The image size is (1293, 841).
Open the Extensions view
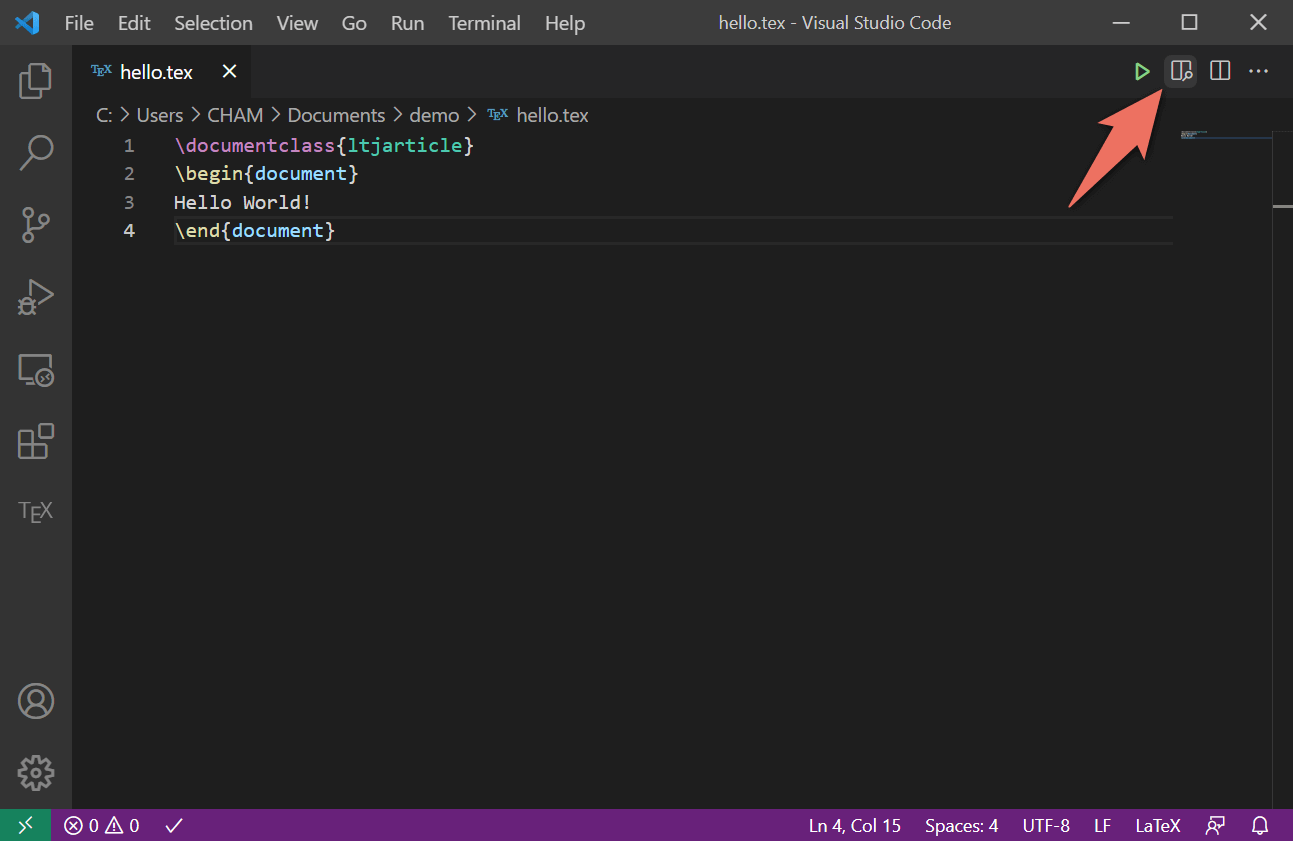(36, 441)
